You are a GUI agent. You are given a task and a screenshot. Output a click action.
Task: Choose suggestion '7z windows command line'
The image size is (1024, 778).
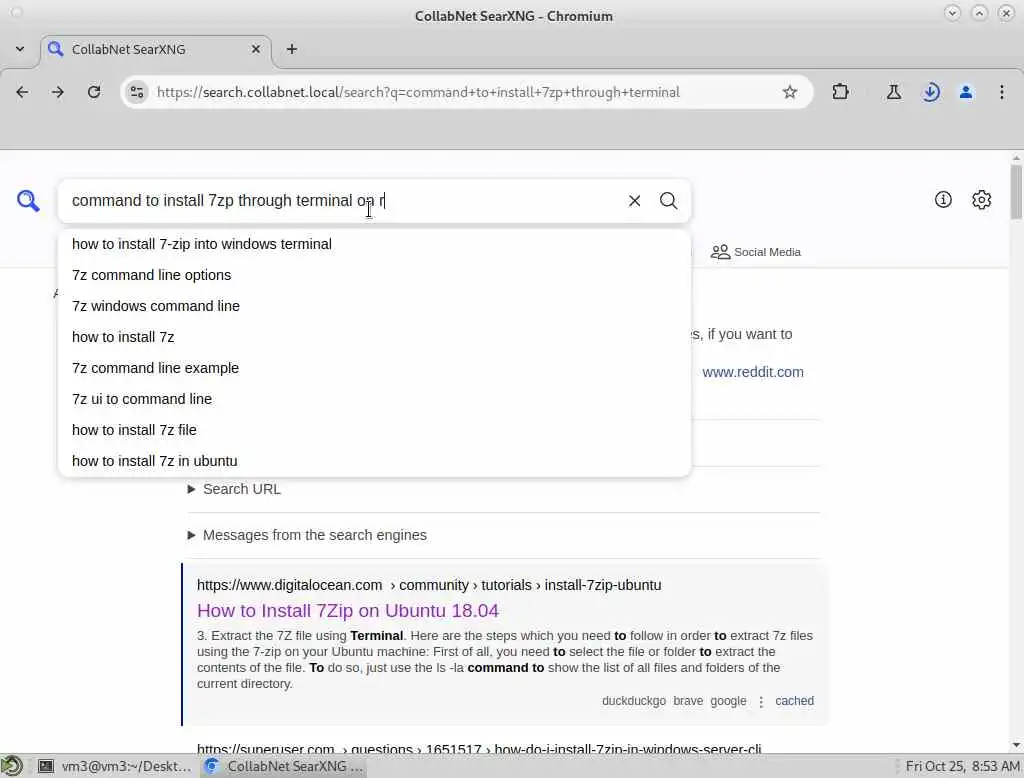pyautogui.click(x=374, y=306)
